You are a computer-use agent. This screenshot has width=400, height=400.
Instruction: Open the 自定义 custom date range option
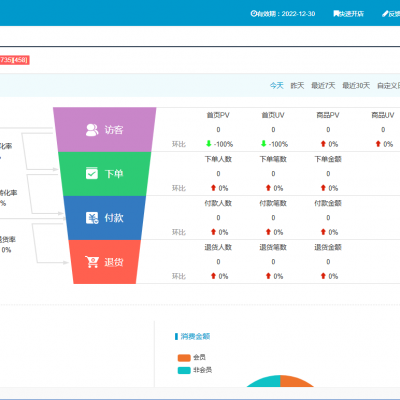(x=388, y=86)
